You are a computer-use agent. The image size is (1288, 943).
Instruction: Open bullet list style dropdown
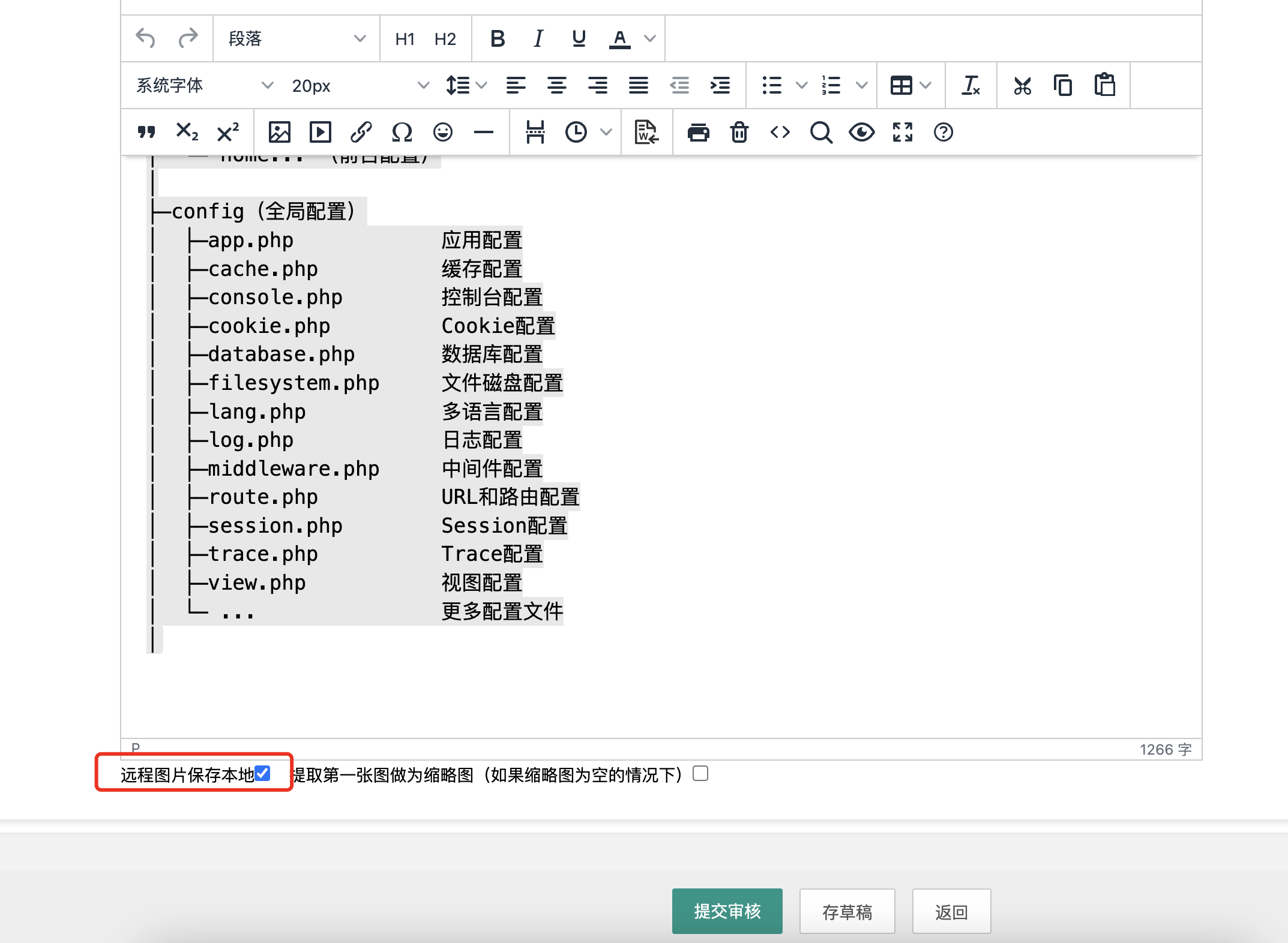pyautogui.click(x=801, y=86)
